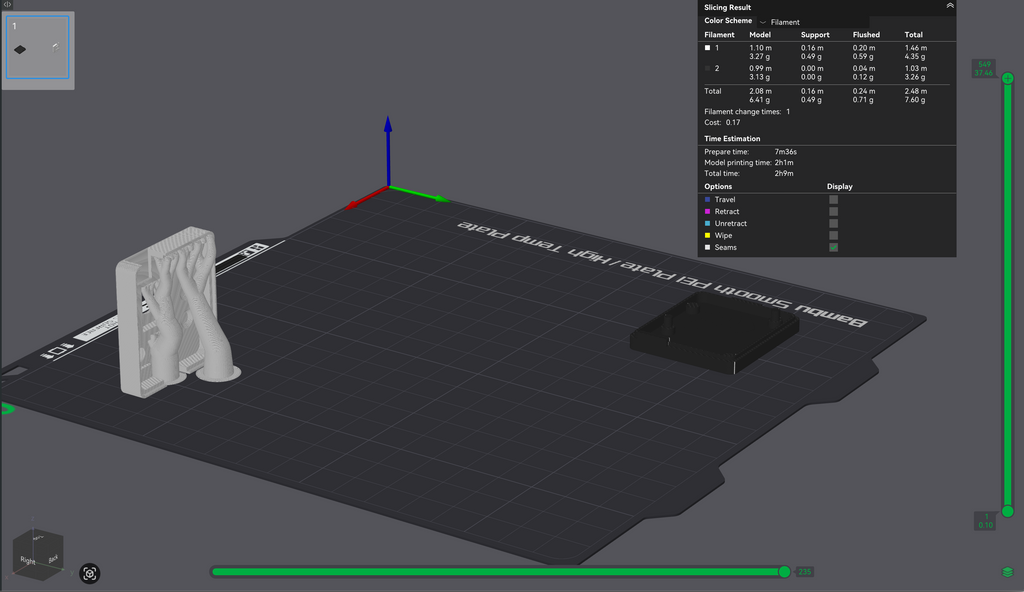Enable the Travel display checkbox
Screen dimensions: 1024x592
click(833, 199)
